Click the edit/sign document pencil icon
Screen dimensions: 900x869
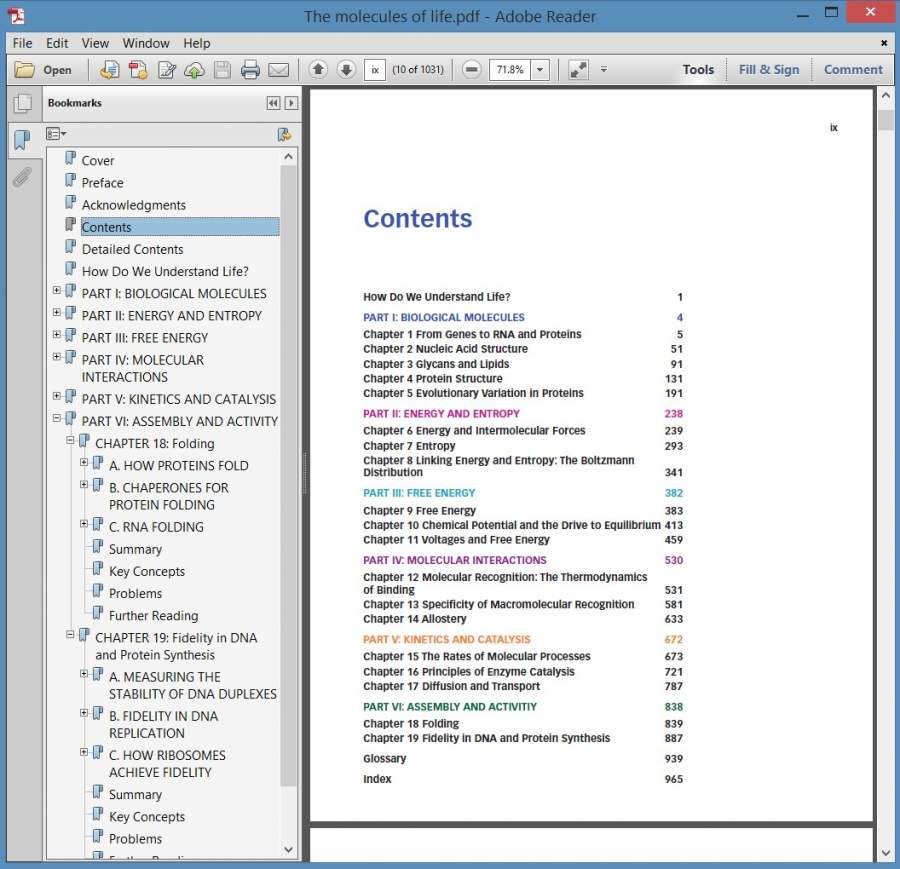pos(166,70)
